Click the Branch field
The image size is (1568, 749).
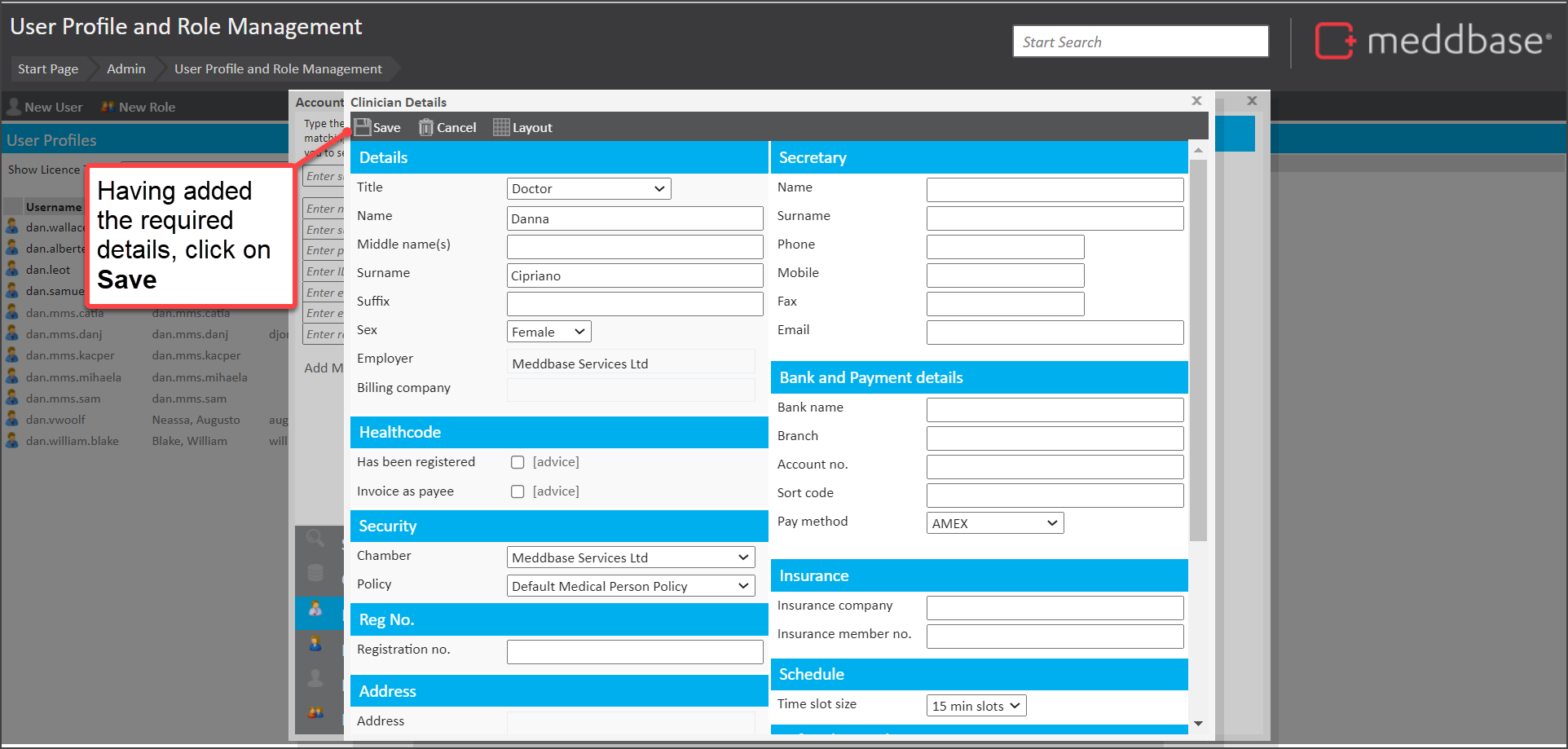[x=1055, y=438]
